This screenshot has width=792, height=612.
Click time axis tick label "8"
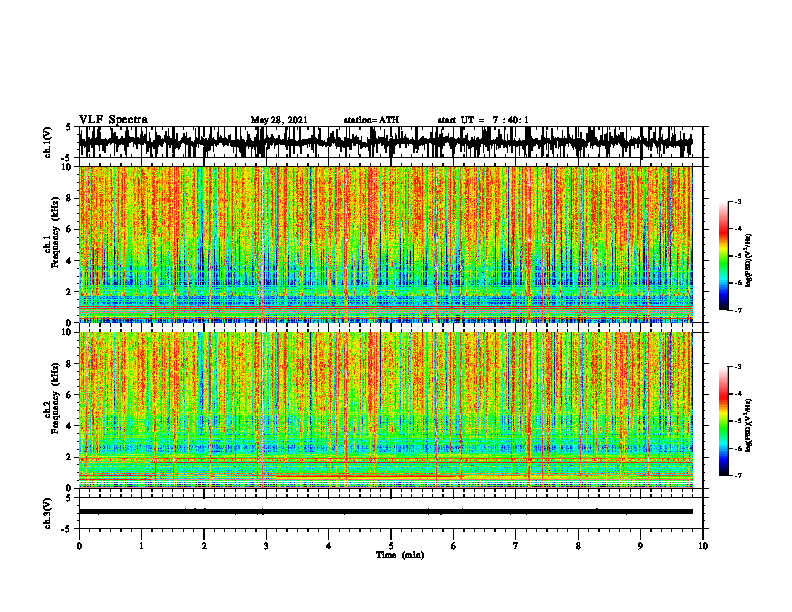(x=578, y=546)
